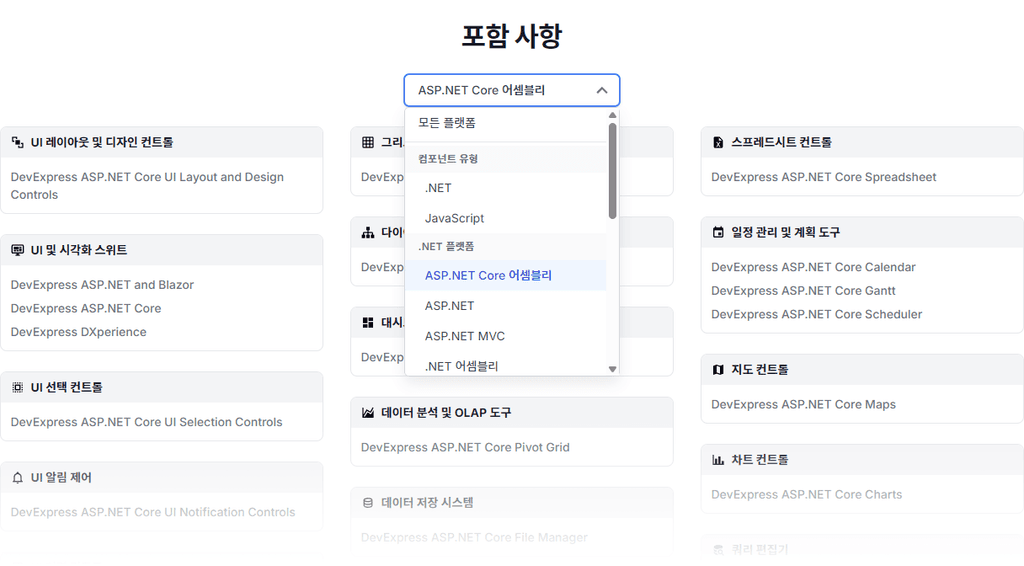Click the dropdown chevron arrow
This screenshot has height=566, width=1024.
click(x=602, y=90)
